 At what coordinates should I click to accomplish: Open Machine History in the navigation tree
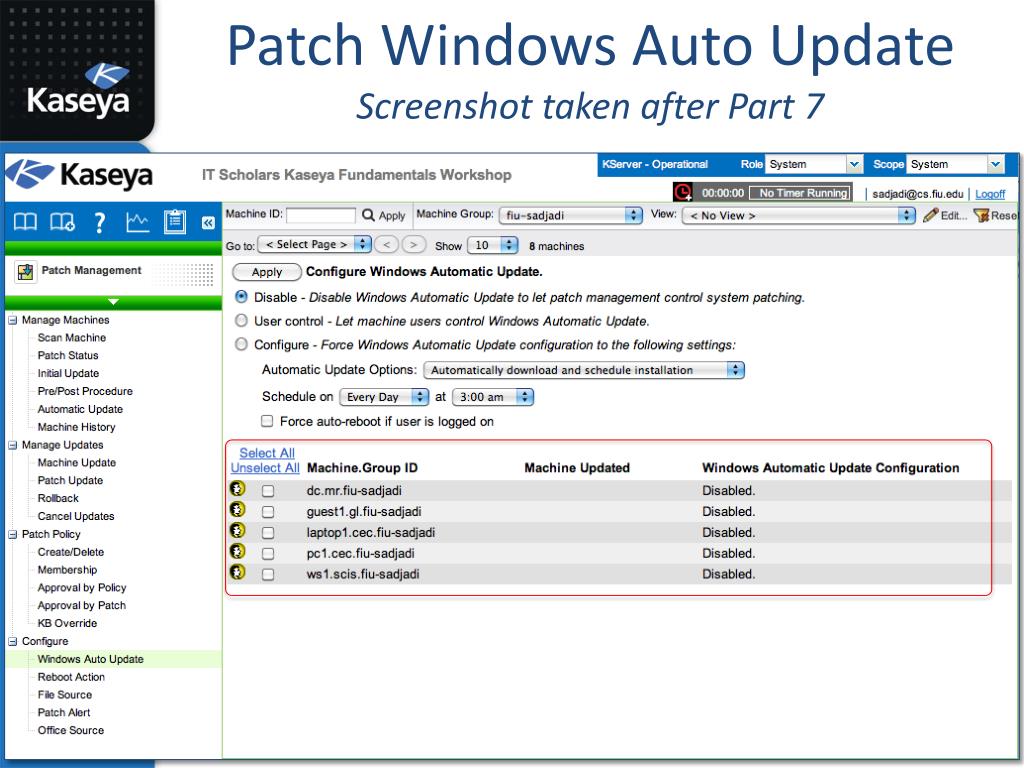pyautogui.click(x=76, y=426)
